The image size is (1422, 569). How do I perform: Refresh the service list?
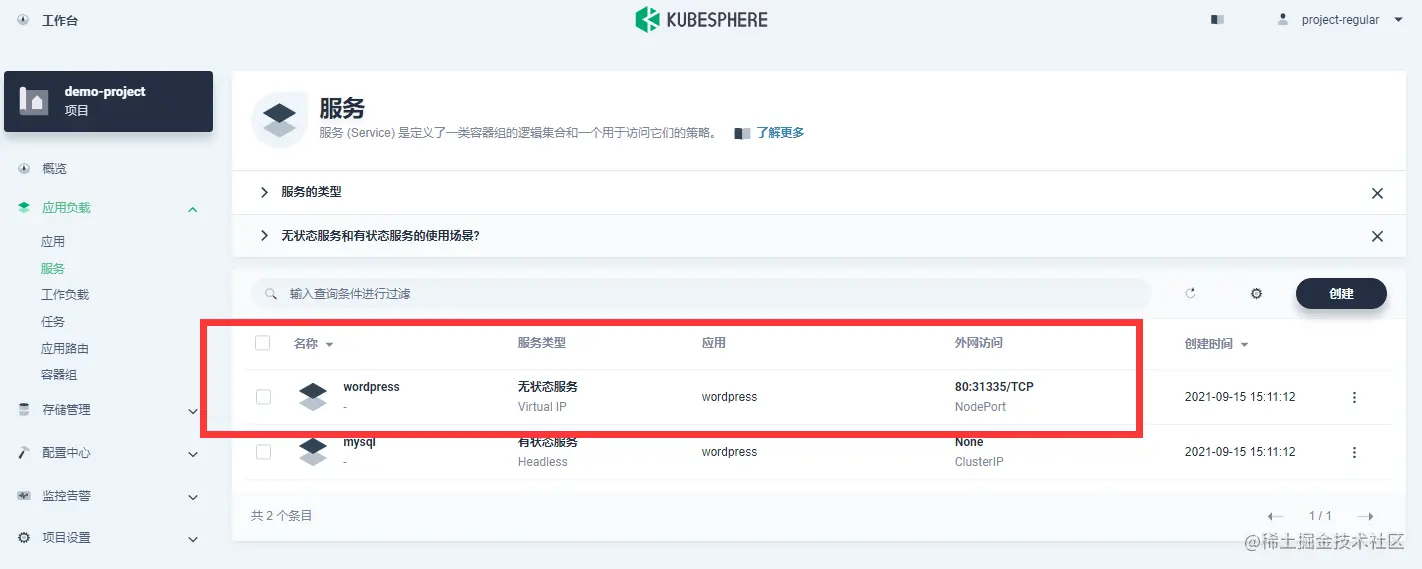coord(1190,293)
